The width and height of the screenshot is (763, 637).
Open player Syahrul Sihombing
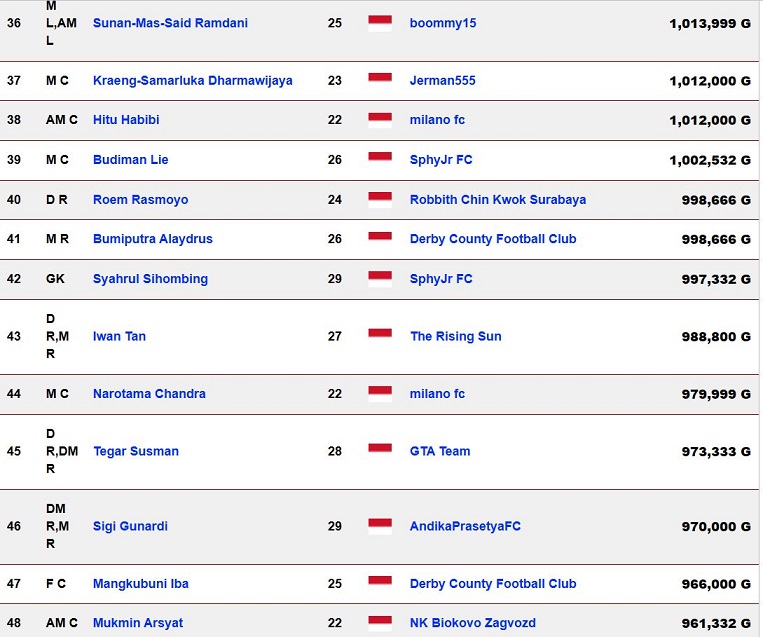(x=150, y=279)
